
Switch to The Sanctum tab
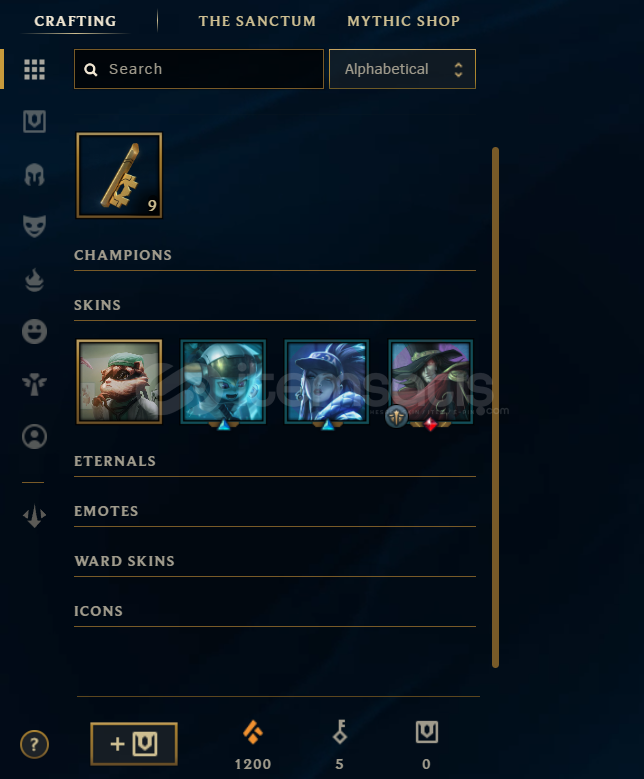(x=257, y=21)
